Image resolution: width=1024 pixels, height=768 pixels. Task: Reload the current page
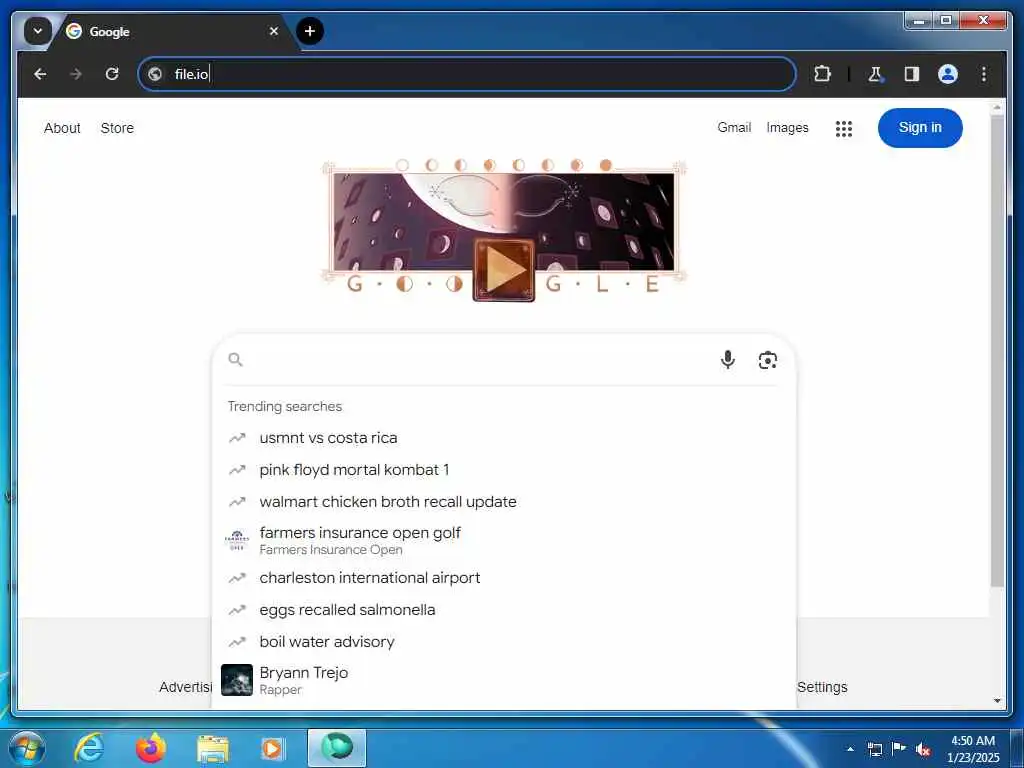(x=112, y=74)
